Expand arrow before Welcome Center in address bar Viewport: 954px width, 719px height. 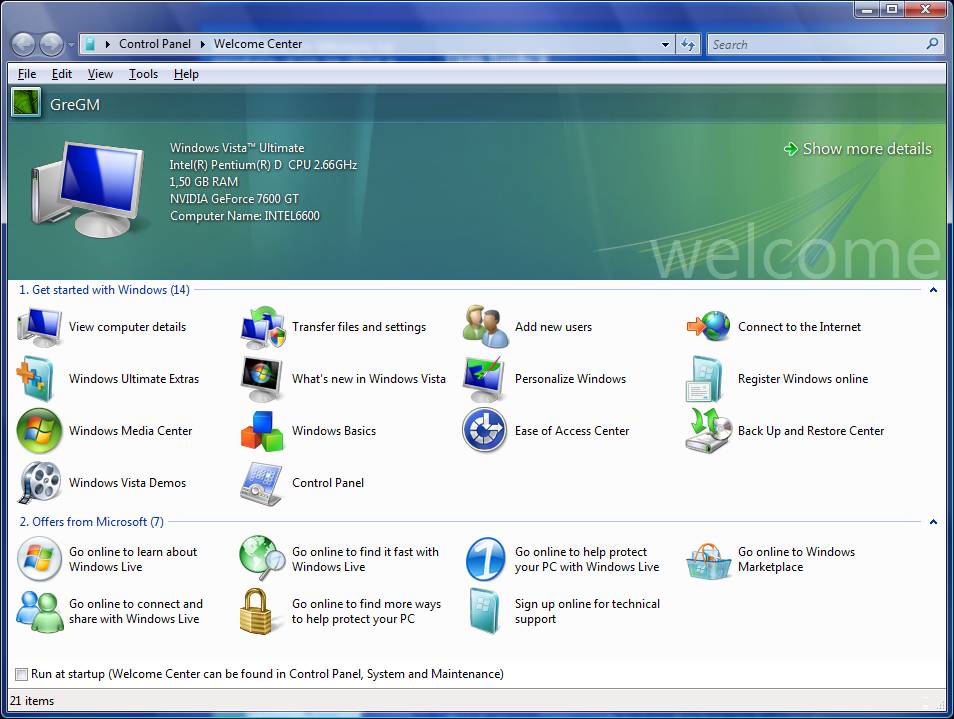203,44
